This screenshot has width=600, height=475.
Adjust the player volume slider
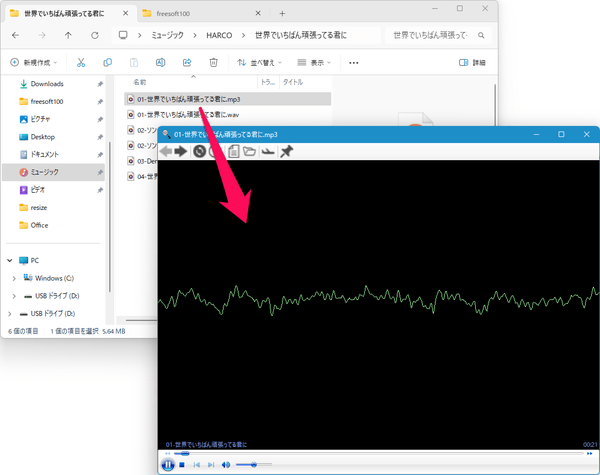pos(254,465)
